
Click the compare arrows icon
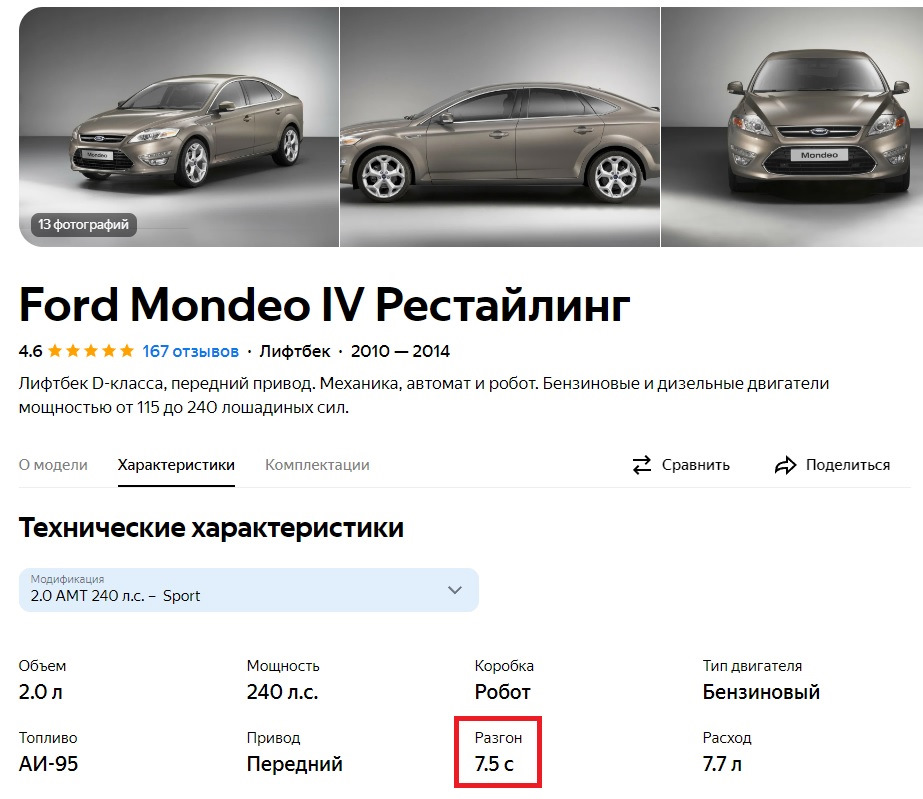pyautogui.click(x=642, y=465)
